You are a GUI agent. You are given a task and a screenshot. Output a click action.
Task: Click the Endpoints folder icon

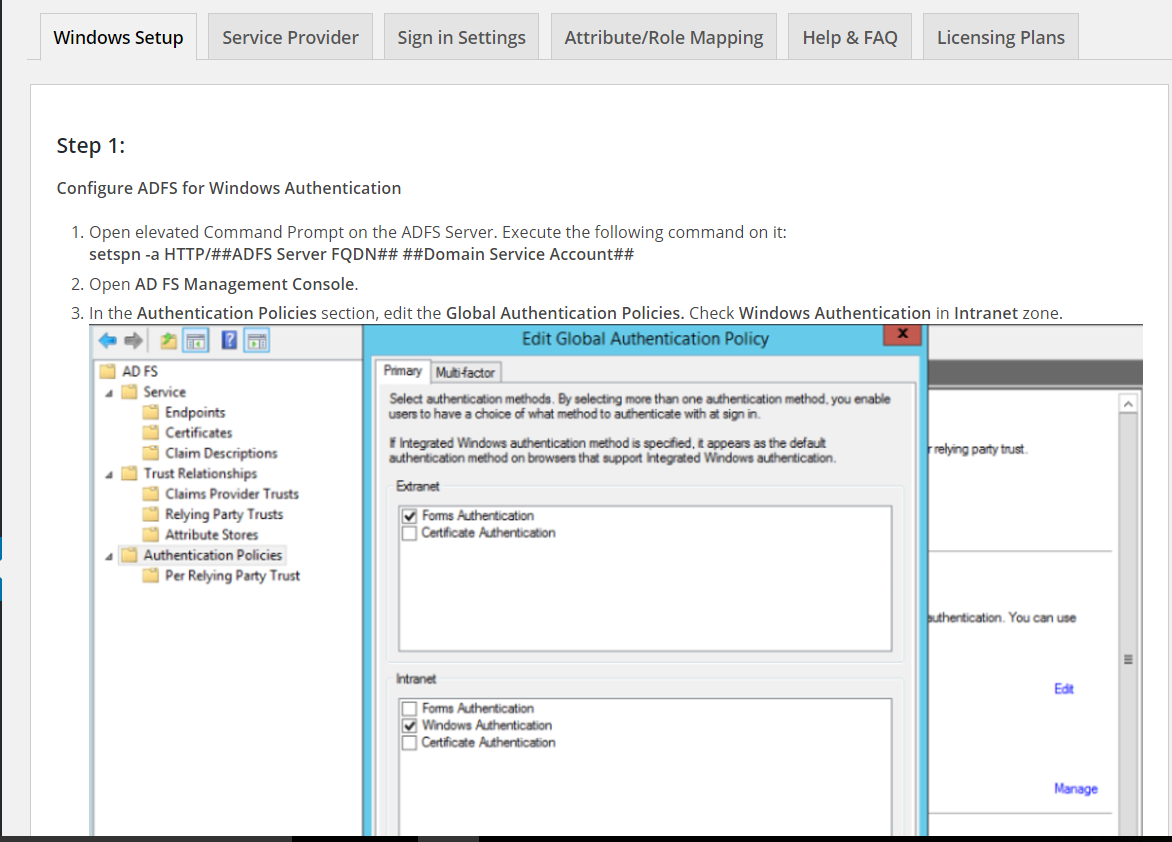[x=151, y=412]
